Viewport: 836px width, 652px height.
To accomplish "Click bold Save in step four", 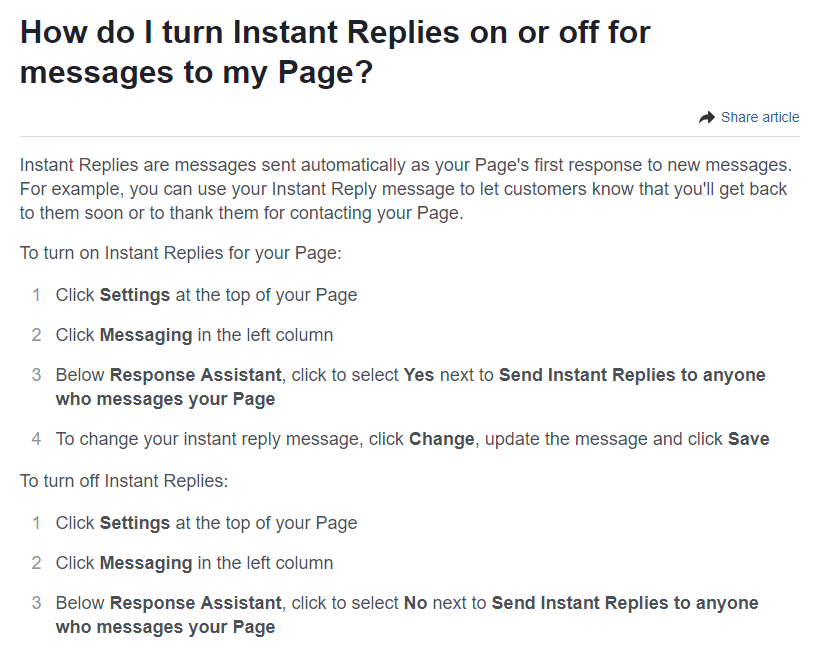I will pos(749,439).
